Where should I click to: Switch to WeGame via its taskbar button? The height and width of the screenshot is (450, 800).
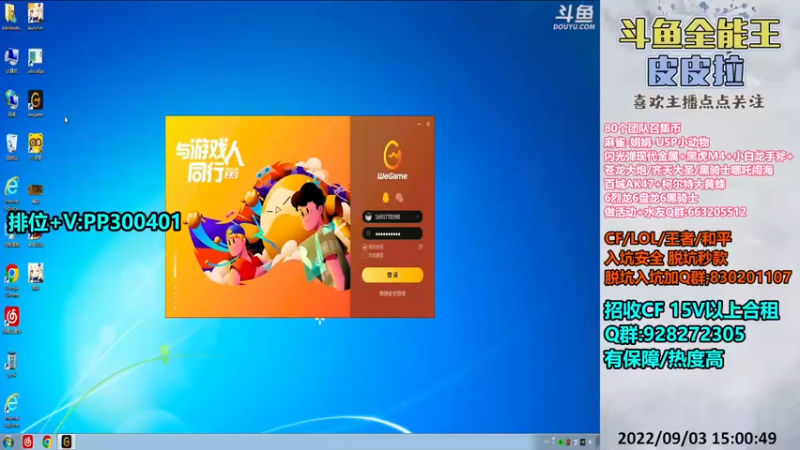(x=66, y=442)
